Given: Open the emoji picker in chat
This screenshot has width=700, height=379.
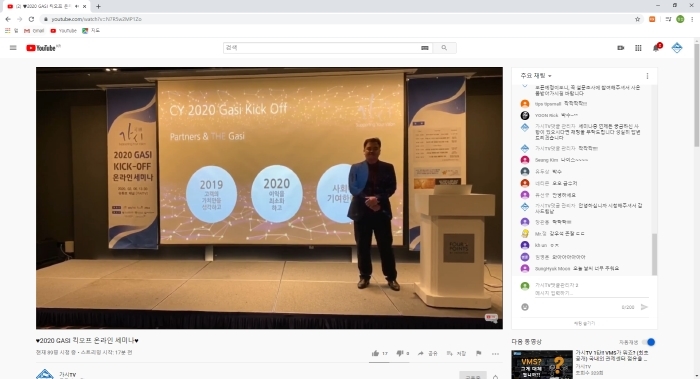Looking at the screenshot, I should (x=525, y=307).
